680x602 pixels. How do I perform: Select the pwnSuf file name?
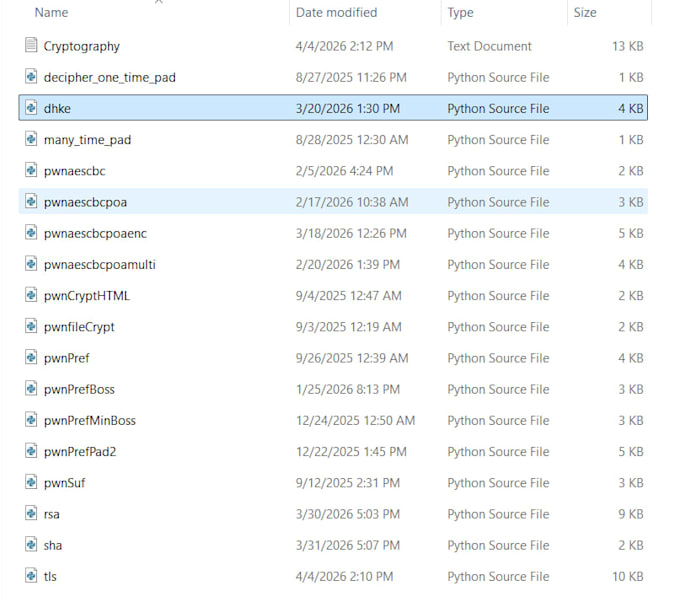tap(64, 483)
